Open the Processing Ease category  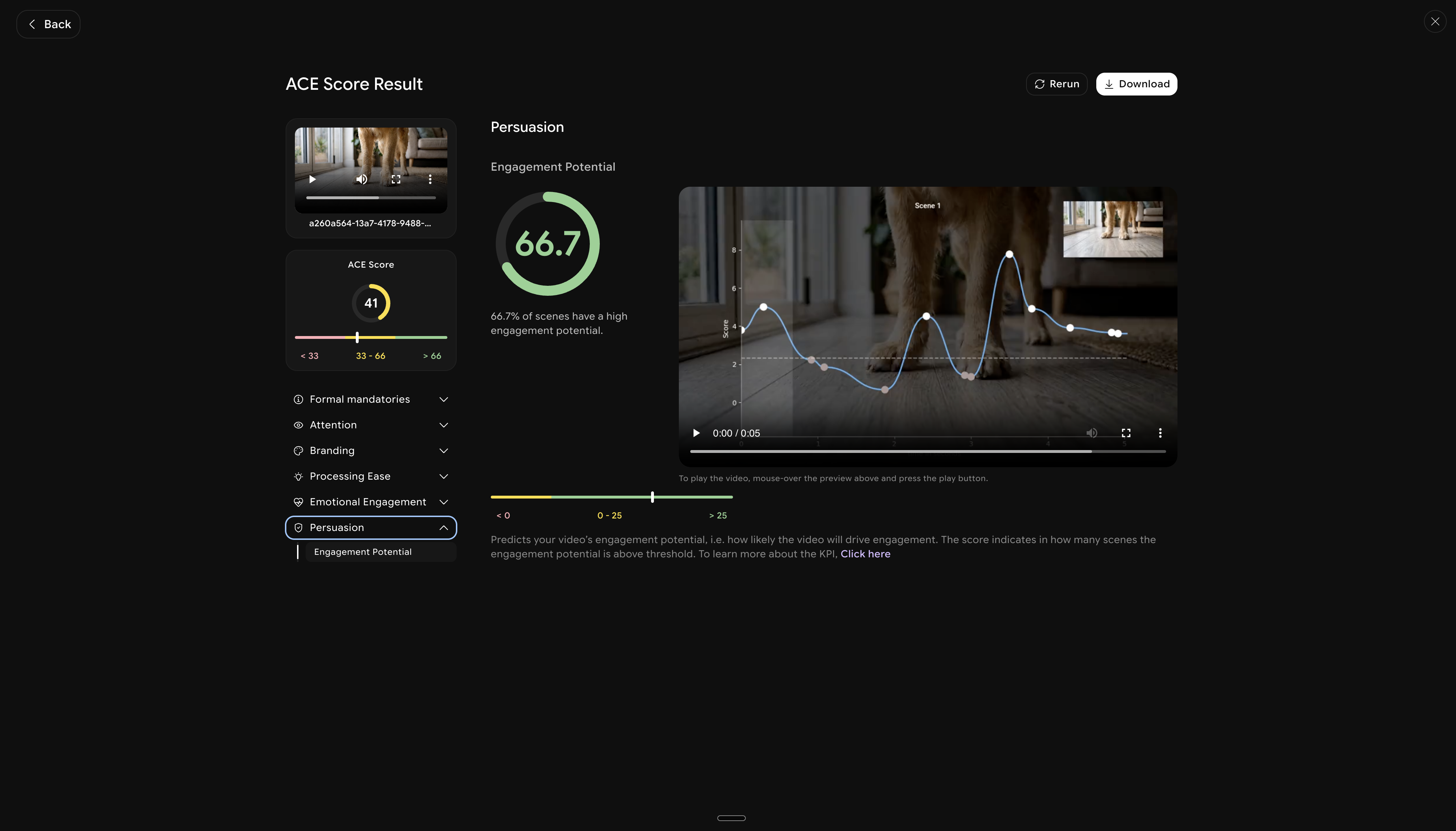pos(371,476)
